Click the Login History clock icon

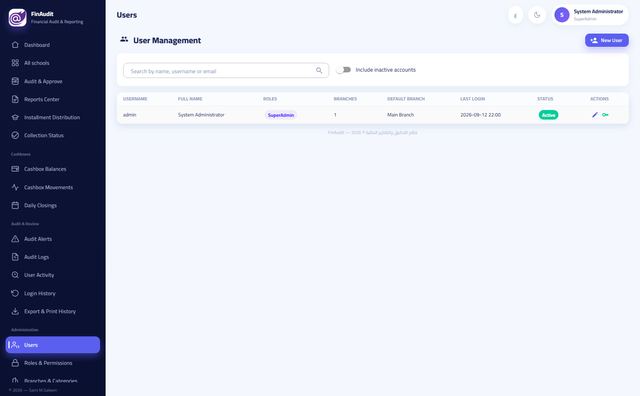click(15, 293)
